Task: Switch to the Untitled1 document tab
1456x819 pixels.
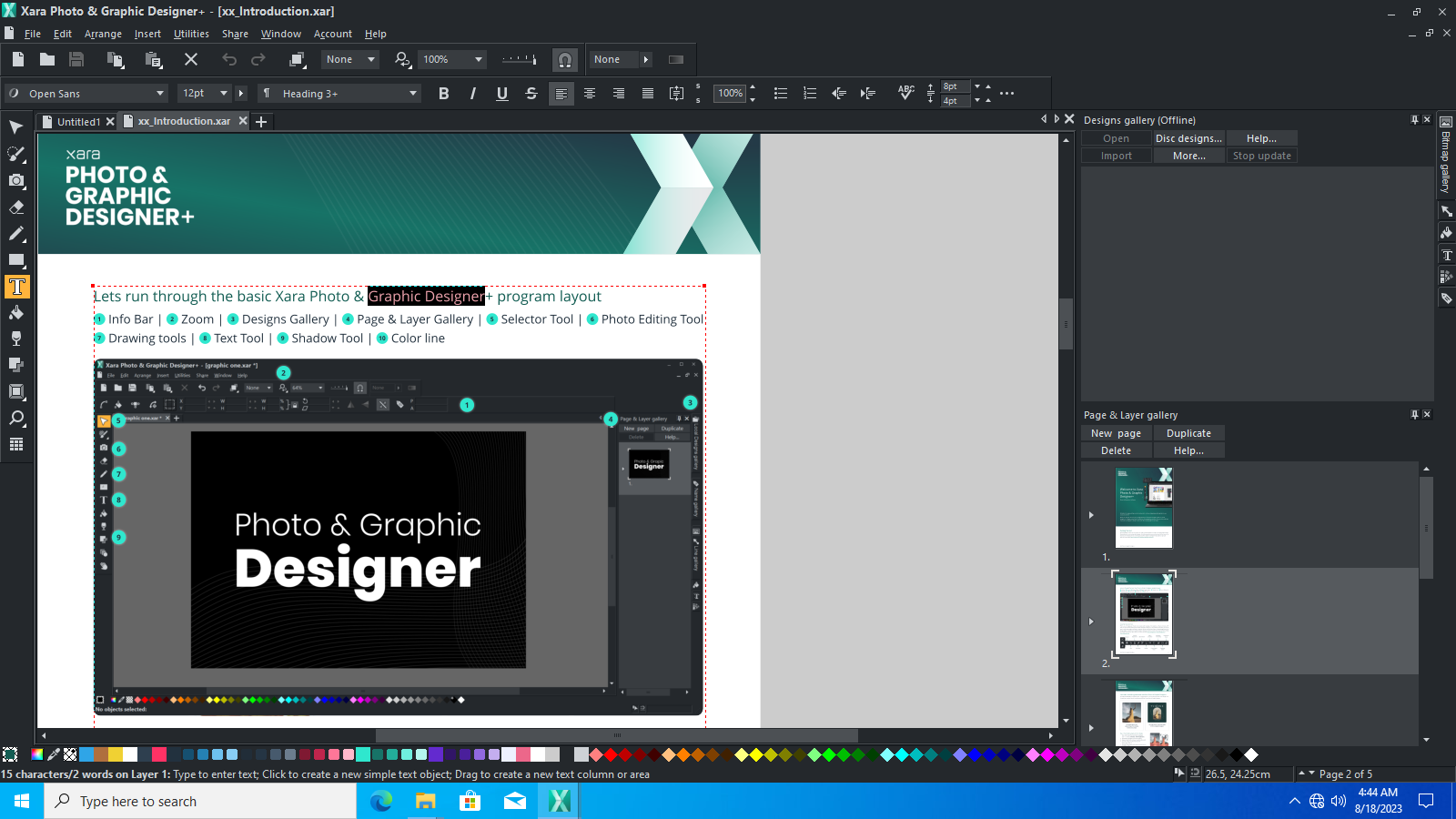Action: (x=78, y=121)
